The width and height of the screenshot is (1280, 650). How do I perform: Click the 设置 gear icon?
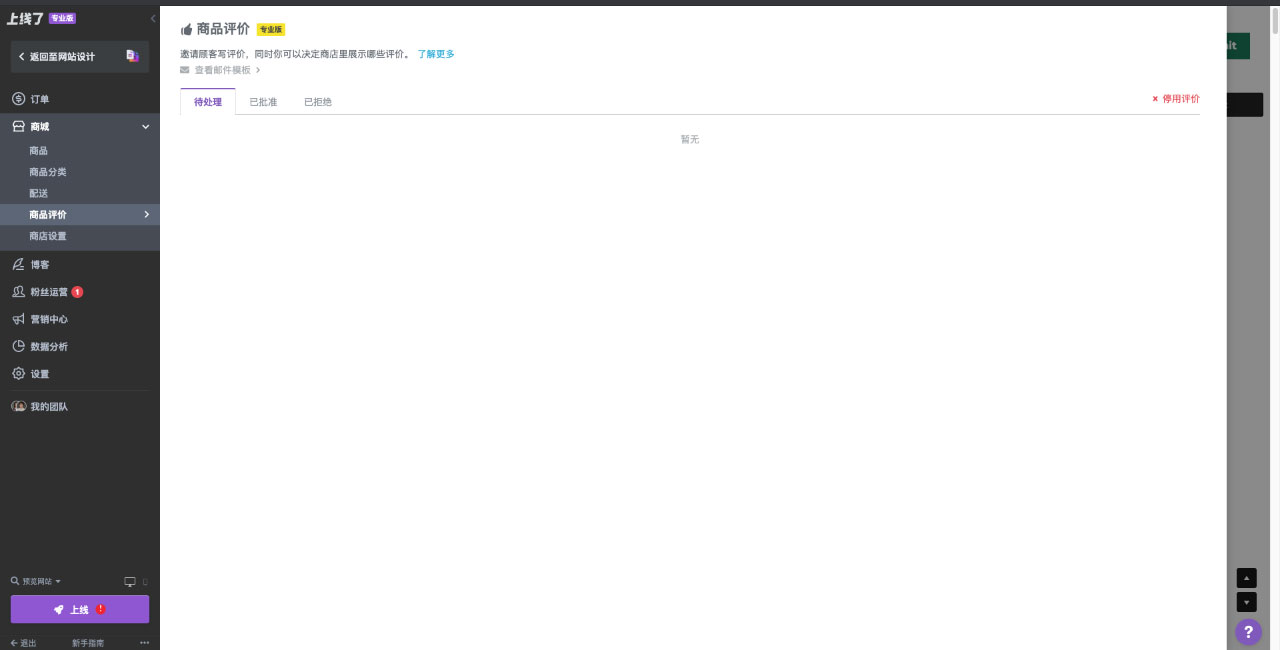coord(18,374)
